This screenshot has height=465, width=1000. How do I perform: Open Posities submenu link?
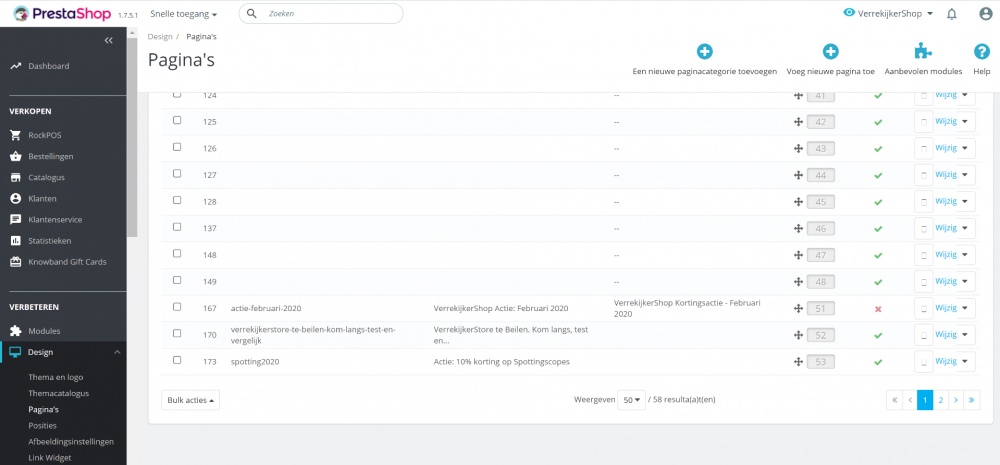(42, 425)
